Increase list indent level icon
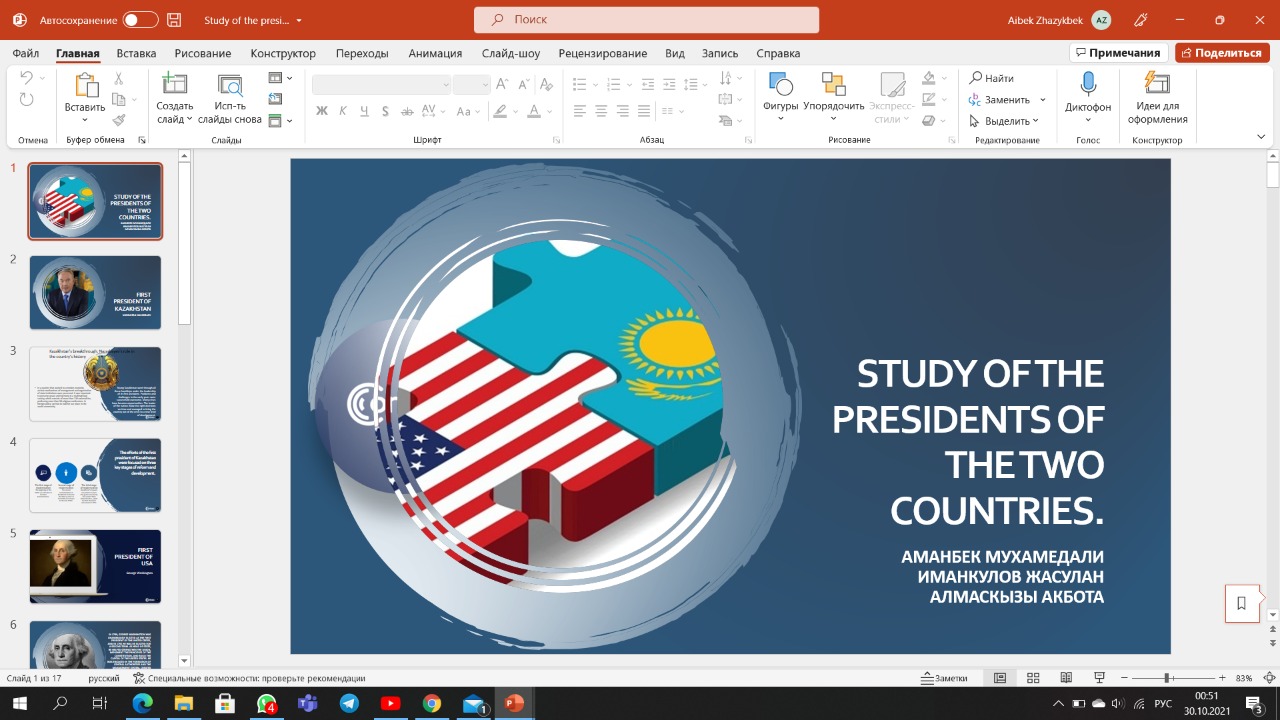1280x720 pixels. [x=669, y=85]
